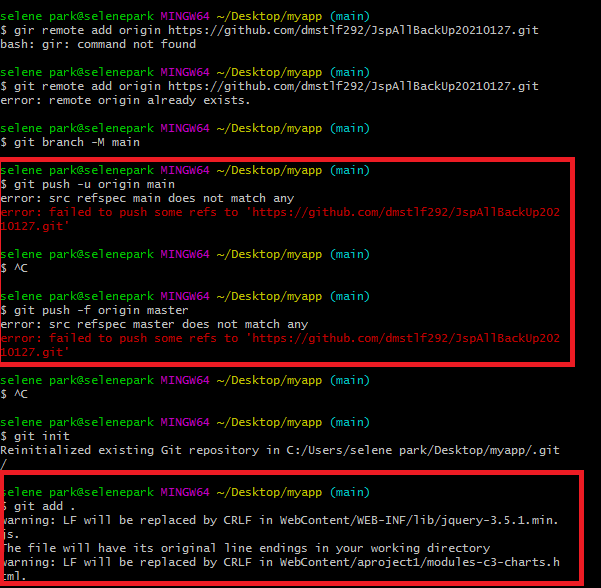
Task: Click the '$ git remote add origin' command line
Action: coord(269,86)
